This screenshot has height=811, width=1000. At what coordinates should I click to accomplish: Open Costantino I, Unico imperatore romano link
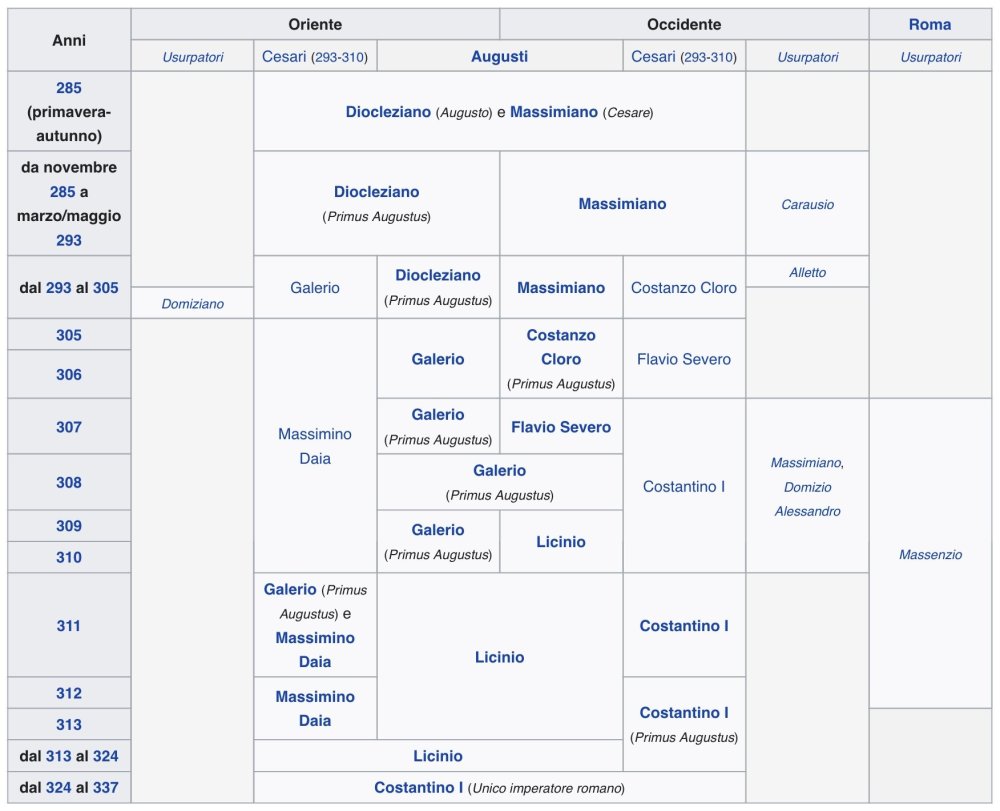[418, 787]
